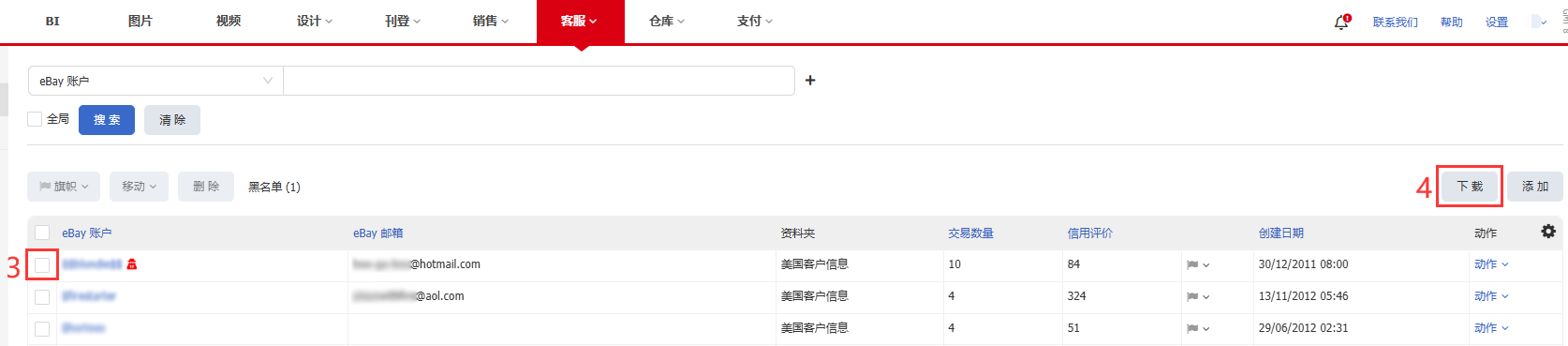Open 动作 dropdown in the 13/11/2012 row
Screen dimensions: 1568x346
(1491, 296)
